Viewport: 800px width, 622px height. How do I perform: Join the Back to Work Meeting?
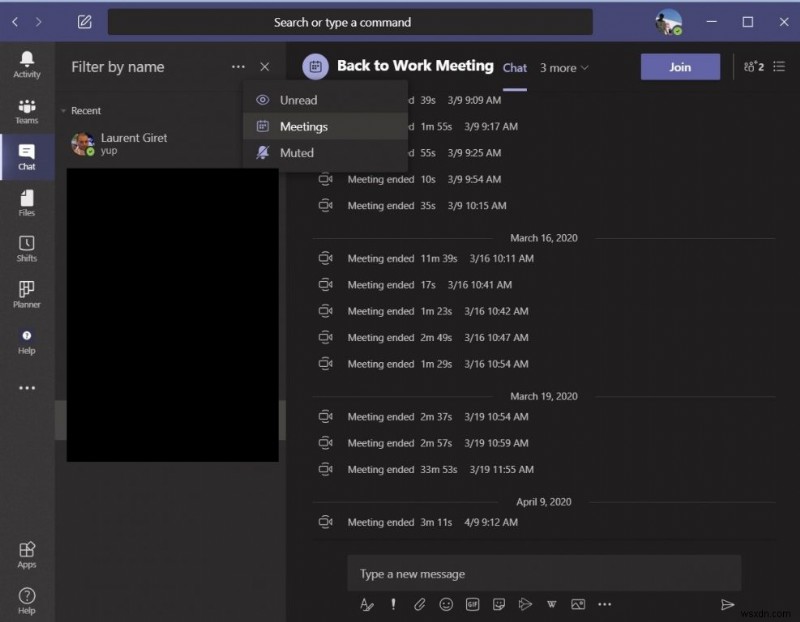(x=680, y=66)
